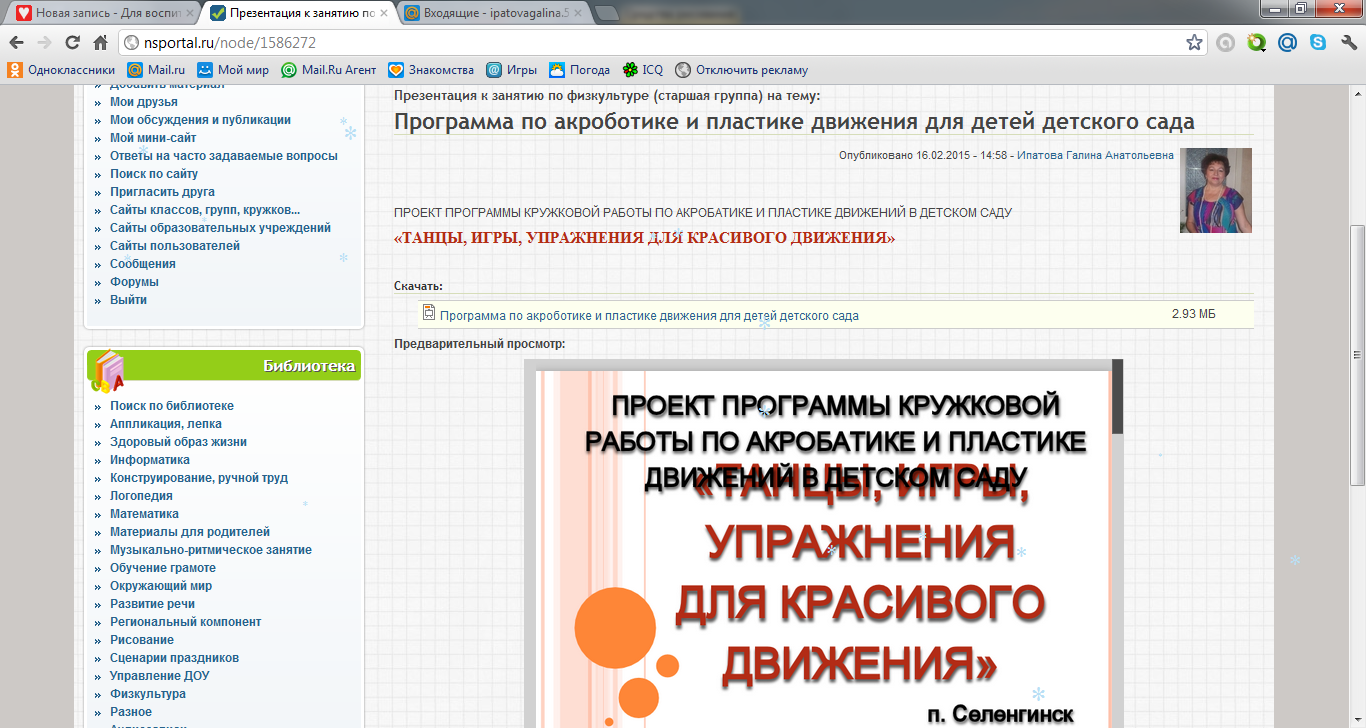1366x728 pixels.
Task: Open Мои обсуждения и публикации
Action: pos(200,120)
